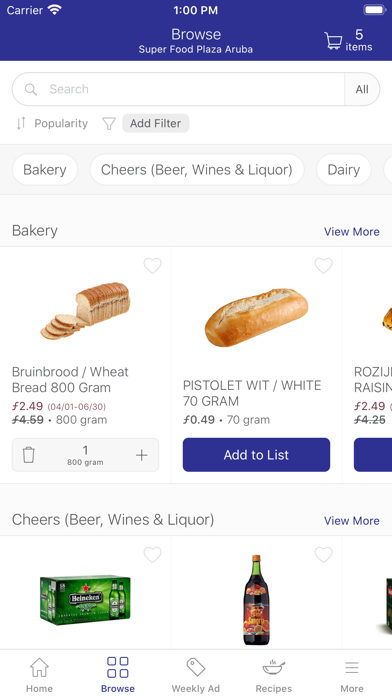Image resolution: width=392 pixels, height=696 pixels.
Task: Favorite the Bruinbrood Wheat Bread heart
Action: click(x=152, y=266)
